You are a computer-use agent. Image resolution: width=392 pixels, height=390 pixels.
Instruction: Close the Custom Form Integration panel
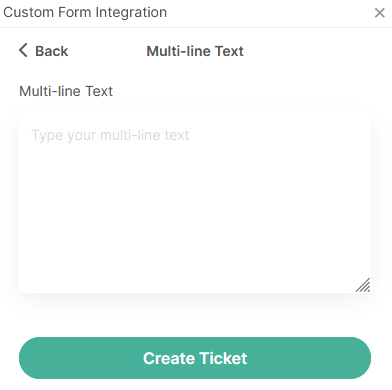pyautogui.click(x=379, y=13)
